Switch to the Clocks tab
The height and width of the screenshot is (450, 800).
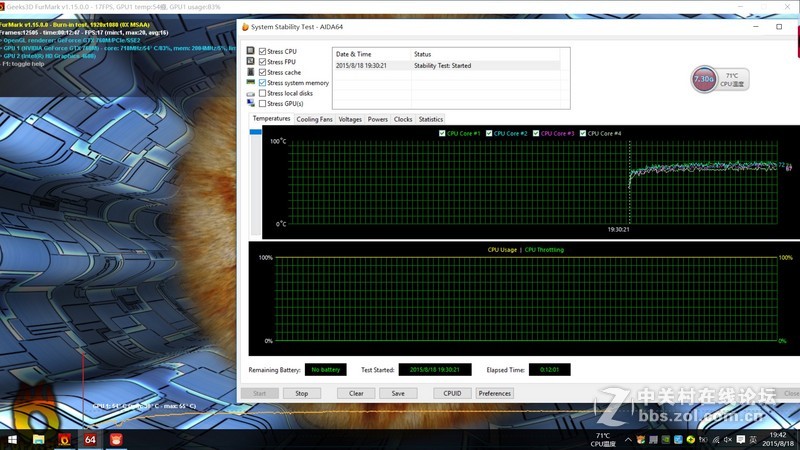(403, 119)
